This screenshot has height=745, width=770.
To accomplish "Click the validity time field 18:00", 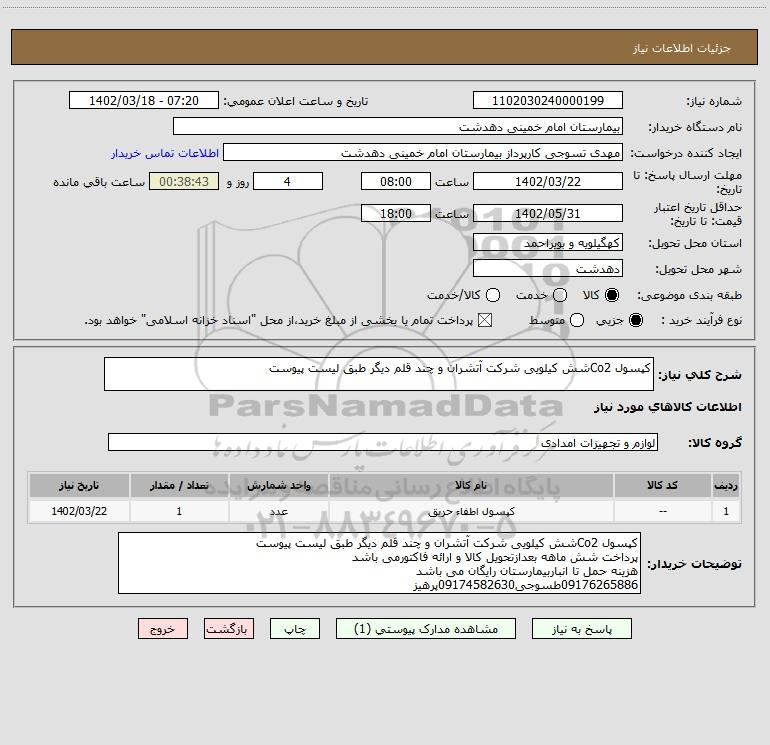I will [396, 213].
